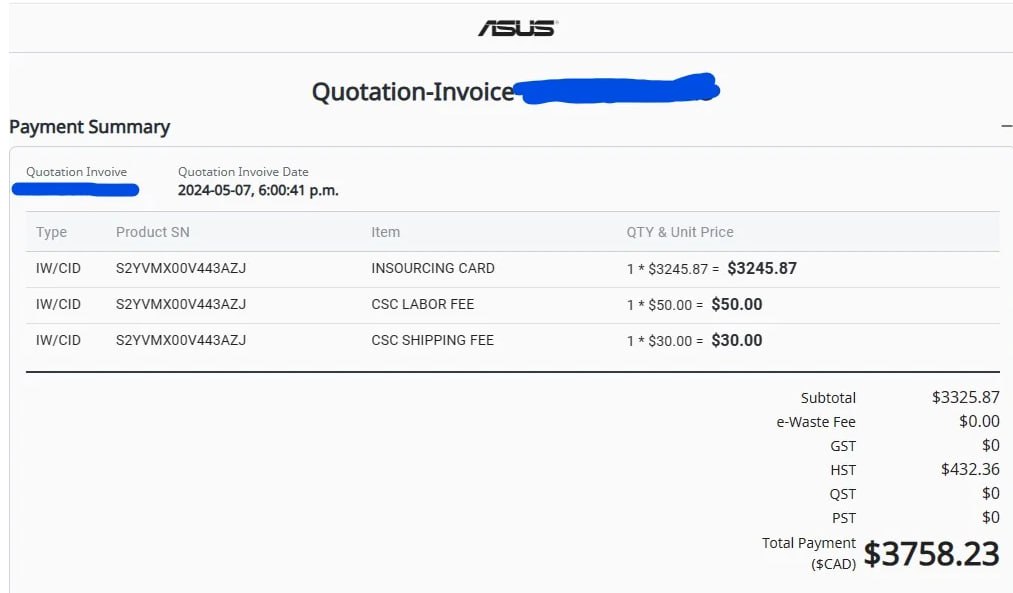Click the Total Payment amount $3758.23
Screen dimensions: 1013x593
coord(931,553)
